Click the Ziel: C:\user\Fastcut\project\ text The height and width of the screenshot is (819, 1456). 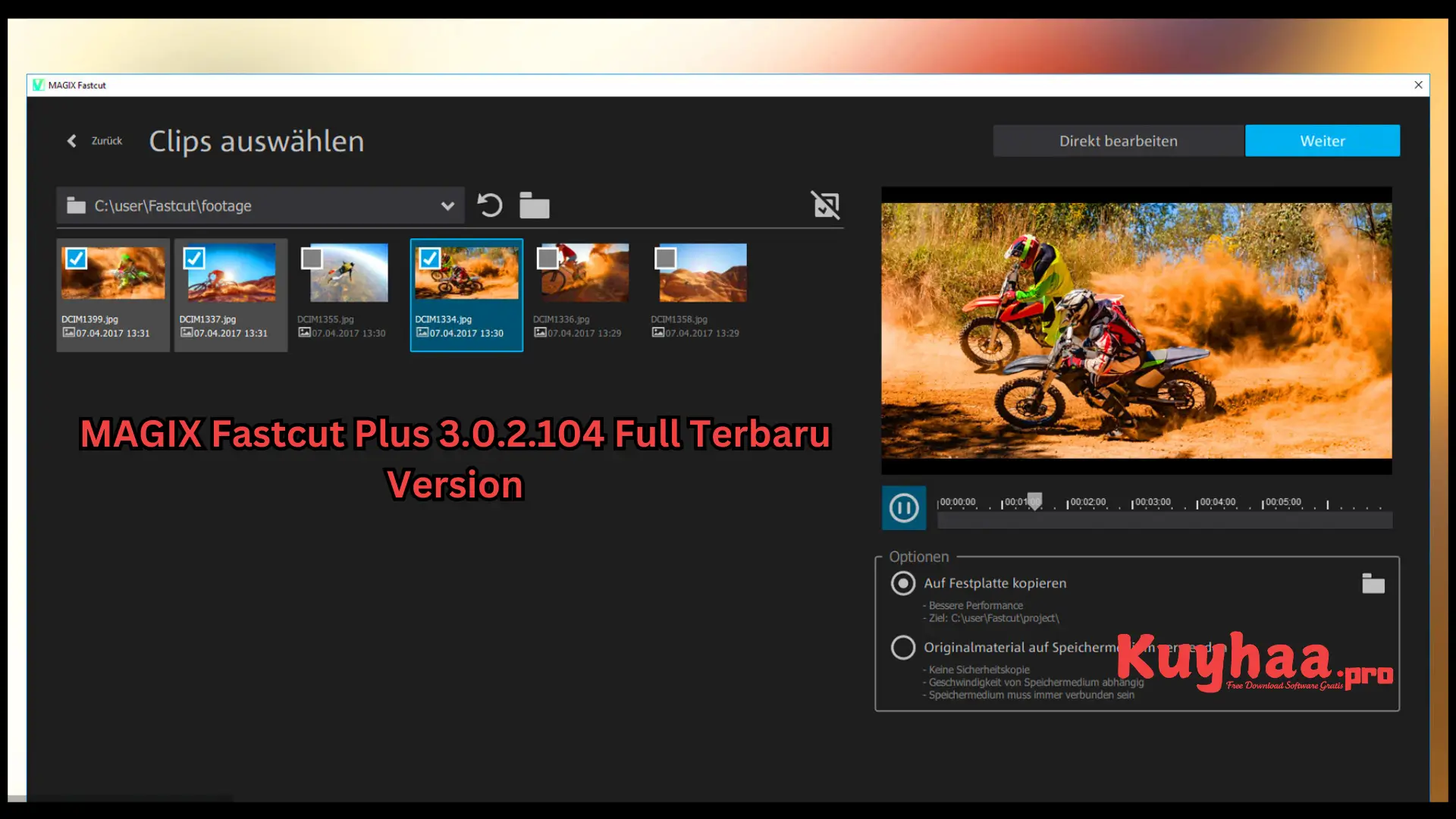click(x=994, y=618)
